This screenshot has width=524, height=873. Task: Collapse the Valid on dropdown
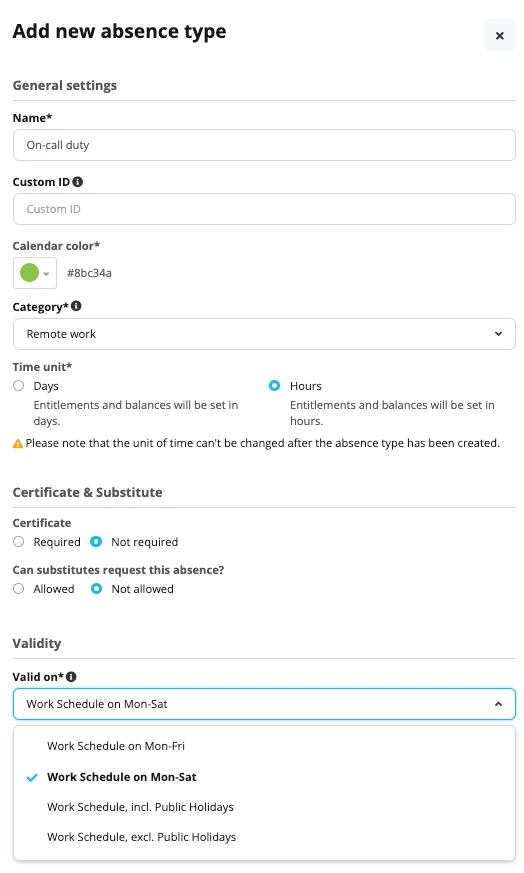tap(264, 704)
